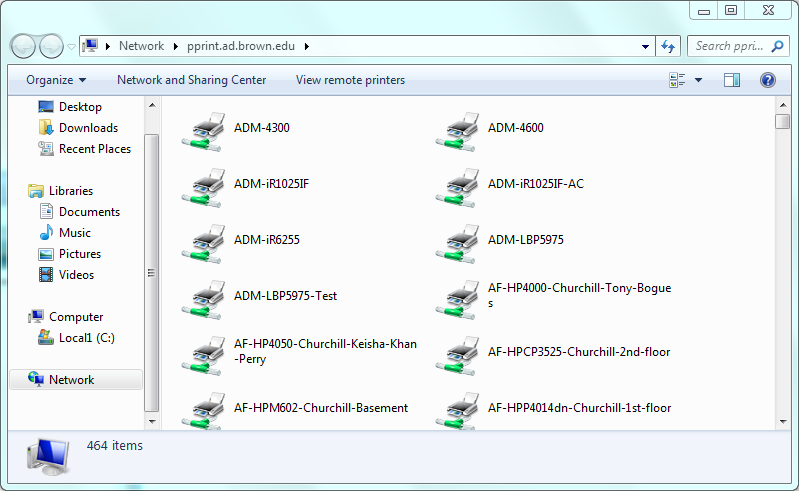Screen dimensions: 799x491
Task: Click the ADM-iR6255 printer name
Action: (x=267, y=240)
